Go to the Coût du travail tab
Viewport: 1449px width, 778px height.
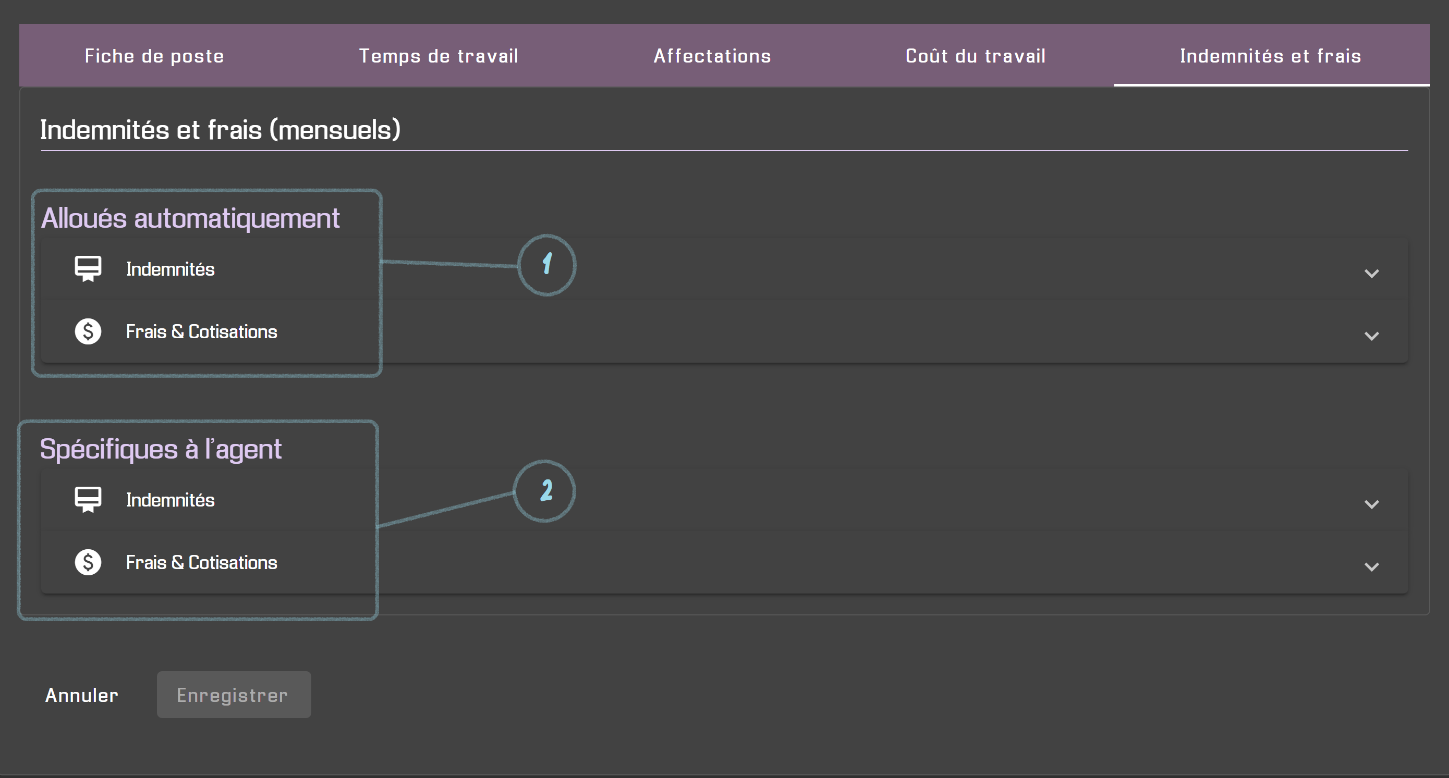[975, 56]
